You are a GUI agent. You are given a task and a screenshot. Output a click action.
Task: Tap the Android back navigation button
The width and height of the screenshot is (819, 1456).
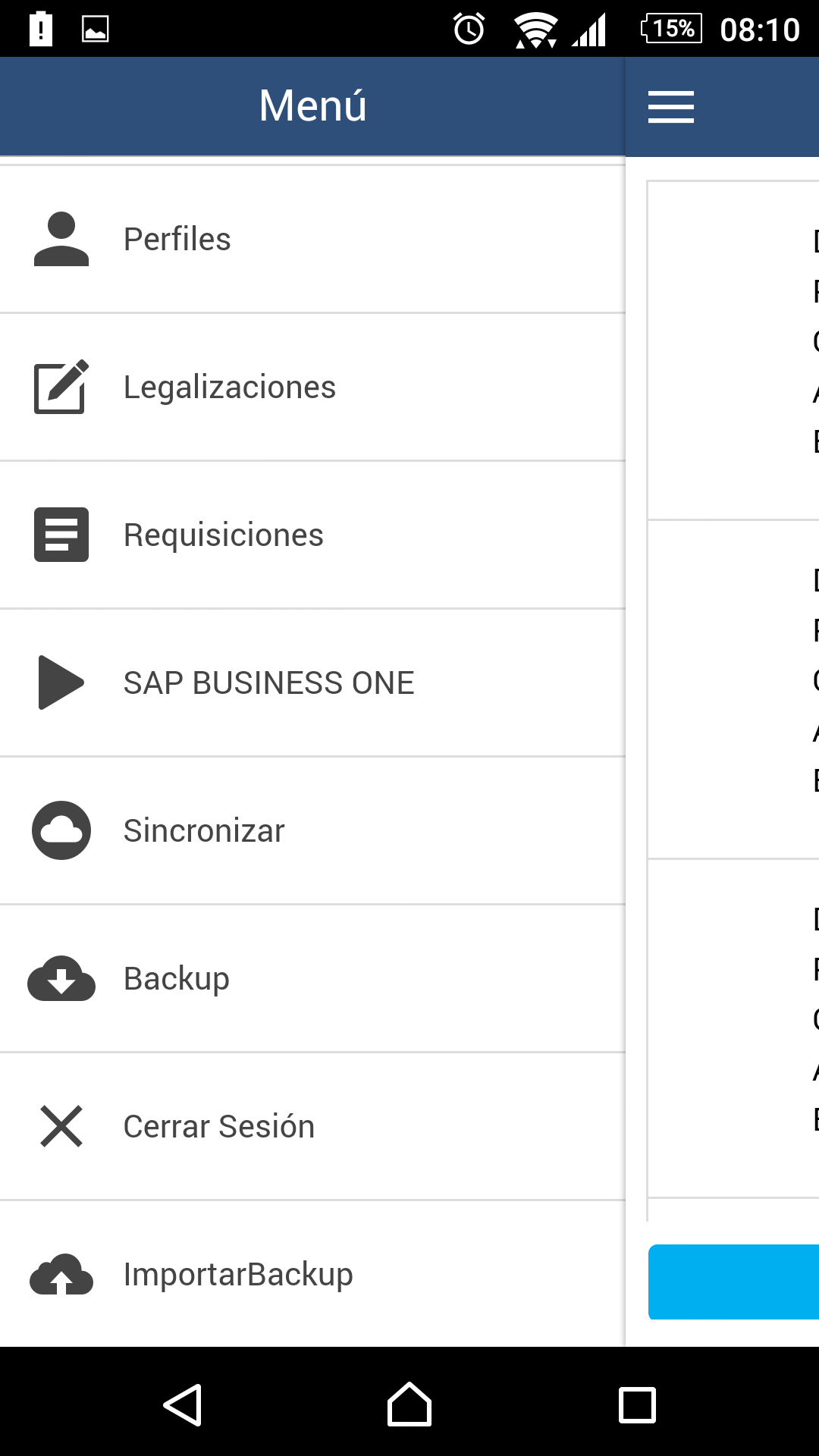183,1405
